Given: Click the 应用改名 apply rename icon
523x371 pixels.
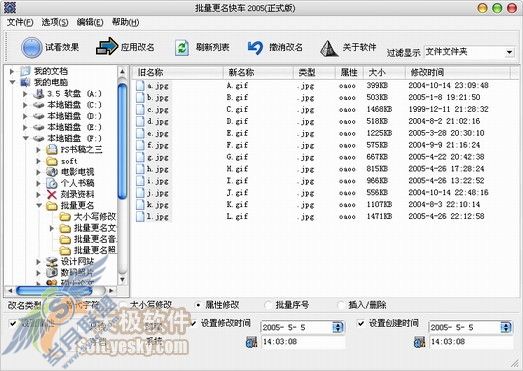Looking at the screenshot, I should tap(107, 47).
